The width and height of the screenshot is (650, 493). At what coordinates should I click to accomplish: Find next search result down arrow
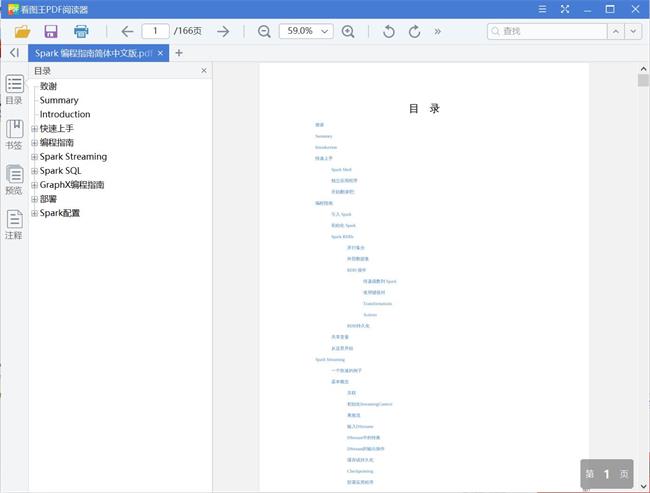tap(633, 31)
